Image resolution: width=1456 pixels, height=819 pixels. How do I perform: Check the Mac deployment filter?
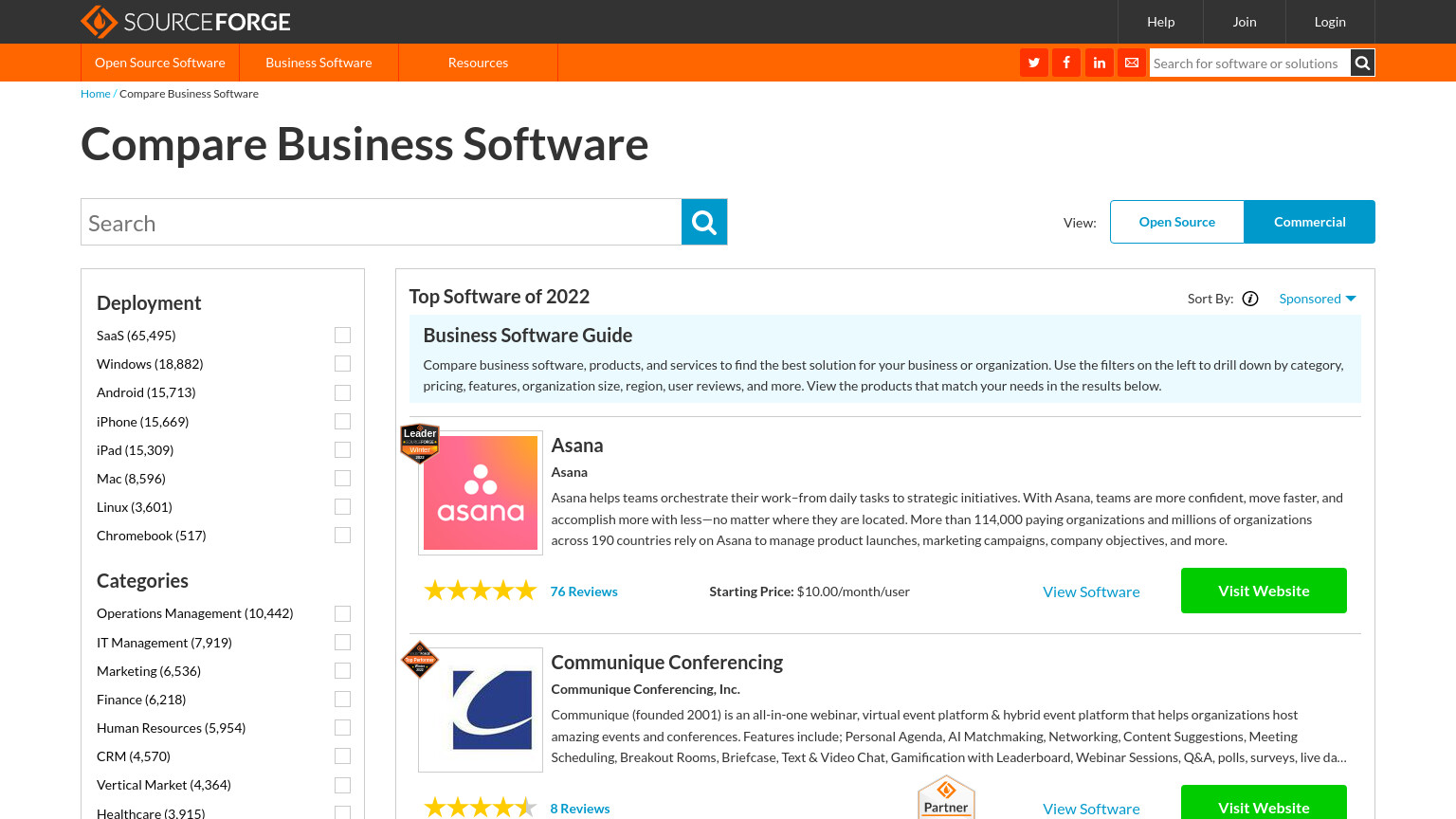click(342, 478)
